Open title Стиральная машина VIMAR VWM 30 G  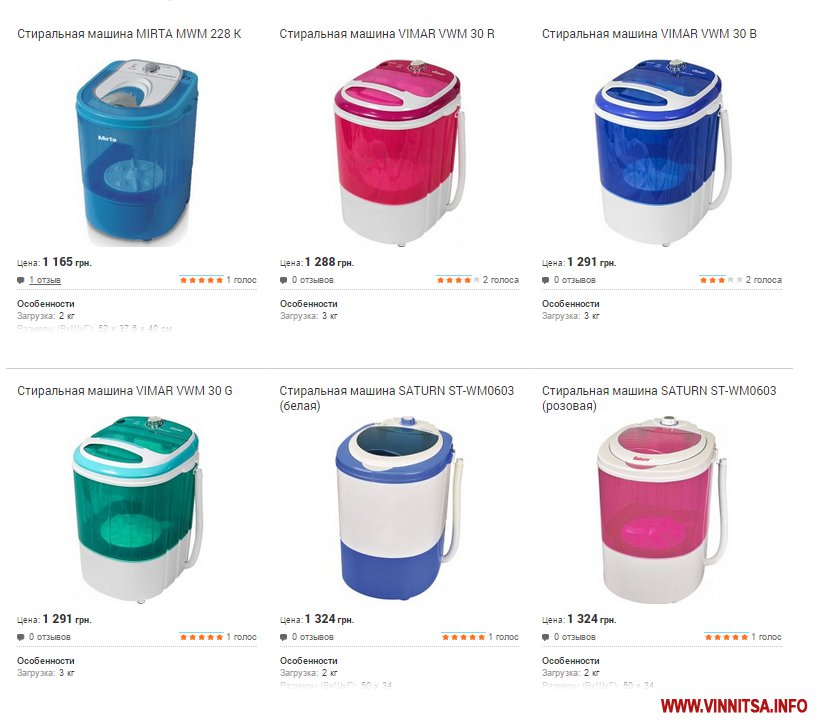[125, 391]
